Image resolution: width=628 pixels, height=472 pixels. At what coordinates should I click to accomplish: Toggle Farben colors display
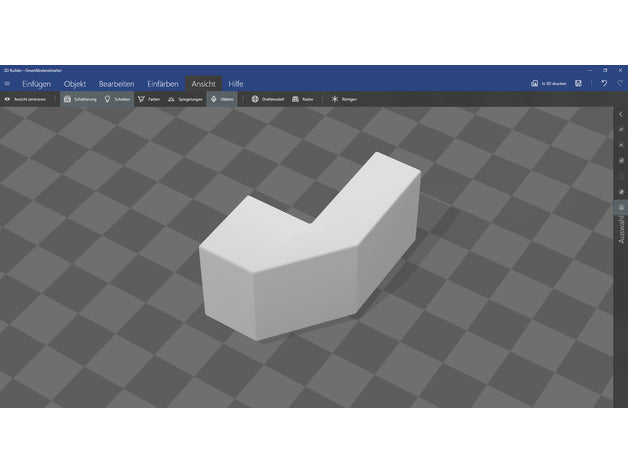(149, 99)
